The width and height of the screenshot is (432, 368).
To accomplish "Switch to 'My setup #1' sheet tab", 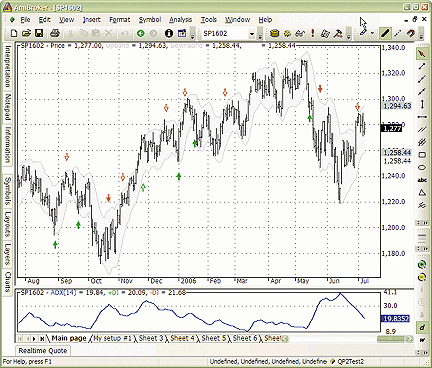I will [x=112, y=338].
